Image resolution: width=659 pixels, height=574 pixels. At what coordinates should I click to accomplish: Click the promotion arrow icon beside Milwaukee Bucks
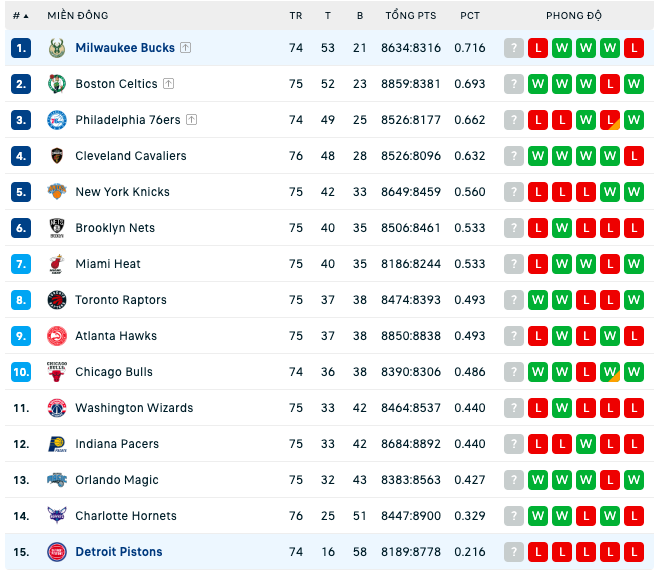pos(185,48)
